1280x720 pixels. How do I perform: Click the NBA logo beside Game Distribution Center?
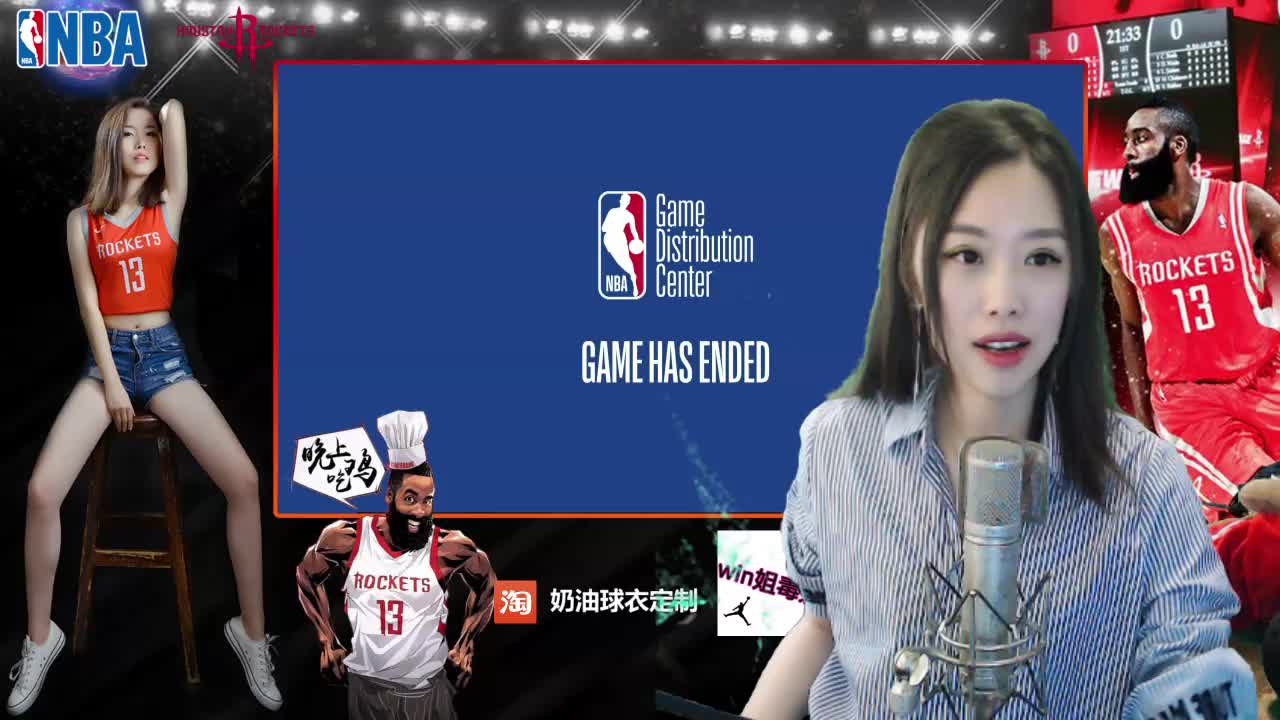(x=622, y=245)
